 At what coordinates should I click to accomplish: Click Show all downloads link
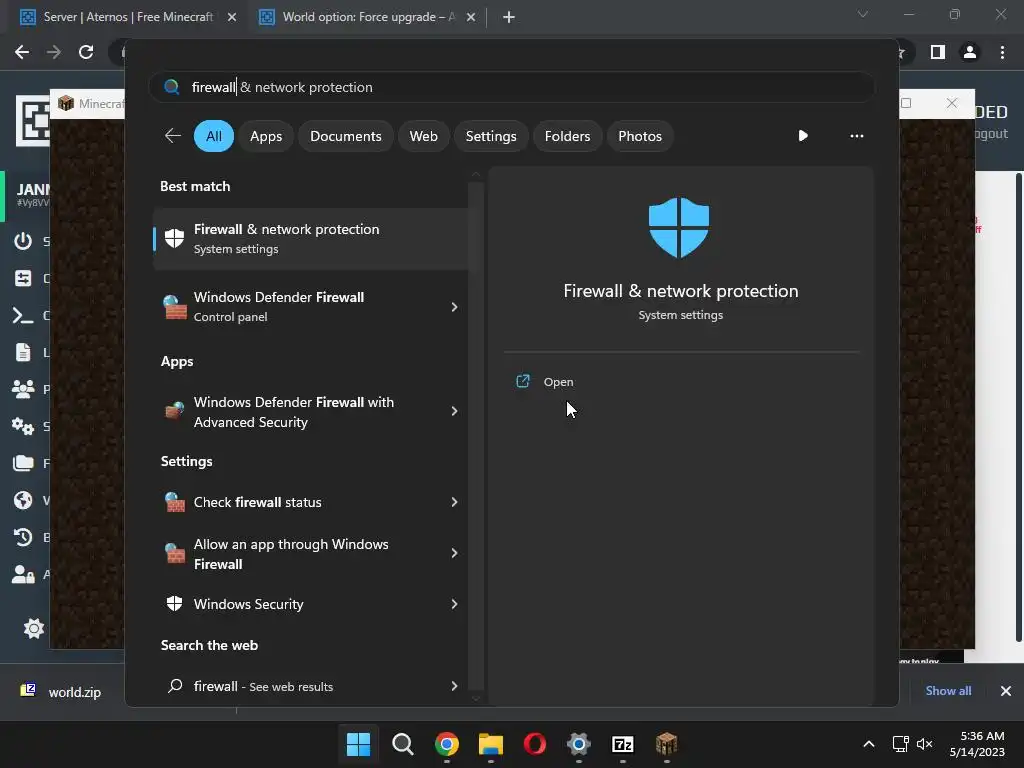coord(948,691)
